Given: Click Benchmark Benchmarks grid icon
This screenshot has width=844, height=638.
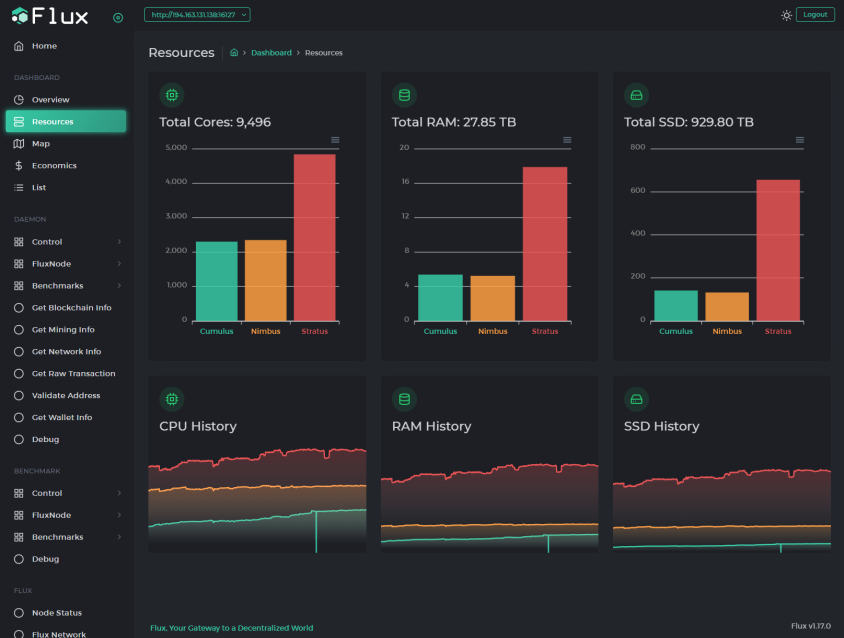Looking at the screenshot, I should click(19, 537).
